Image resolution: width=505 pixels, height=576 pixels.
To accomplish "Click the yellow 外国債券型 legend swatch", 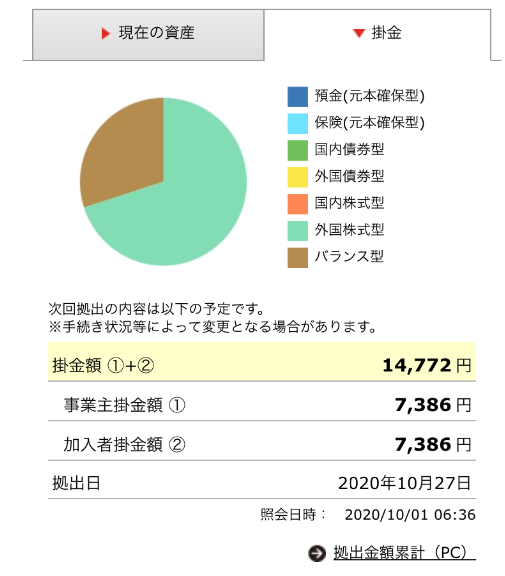I will tap(297, 177).
